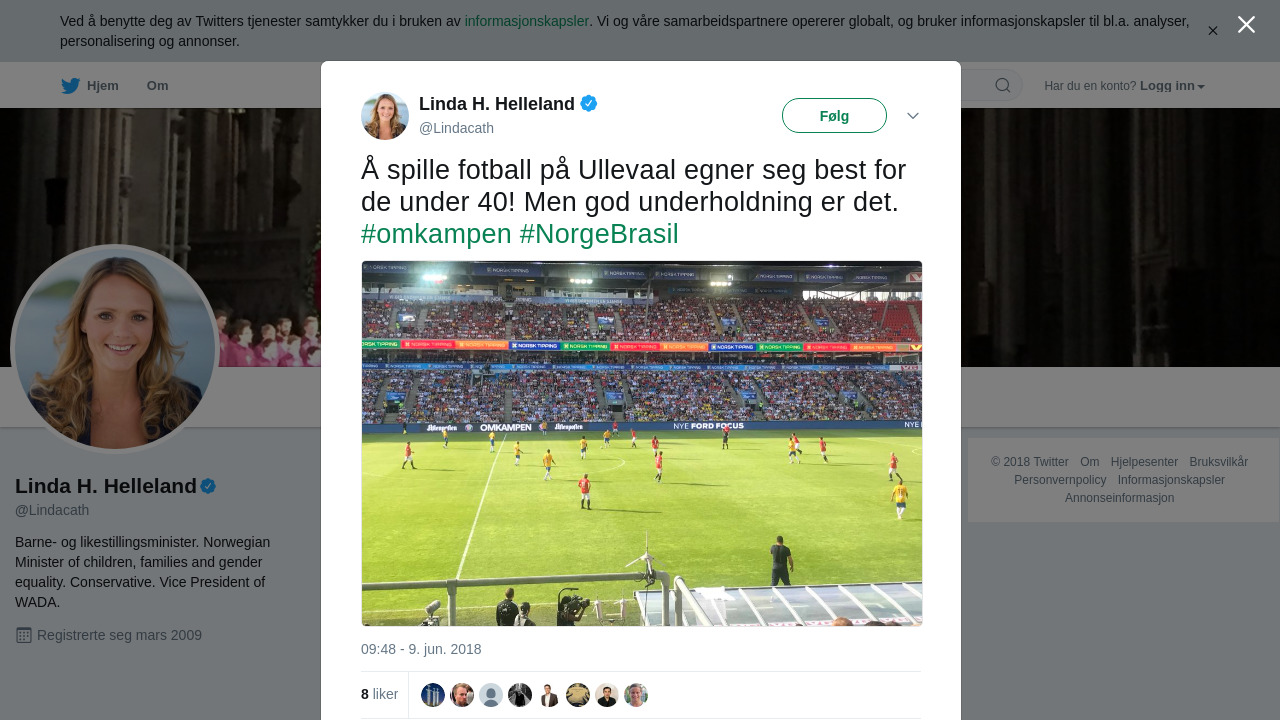
Task: Dismiss the cookie notice small X
Action: (1213, 31)
